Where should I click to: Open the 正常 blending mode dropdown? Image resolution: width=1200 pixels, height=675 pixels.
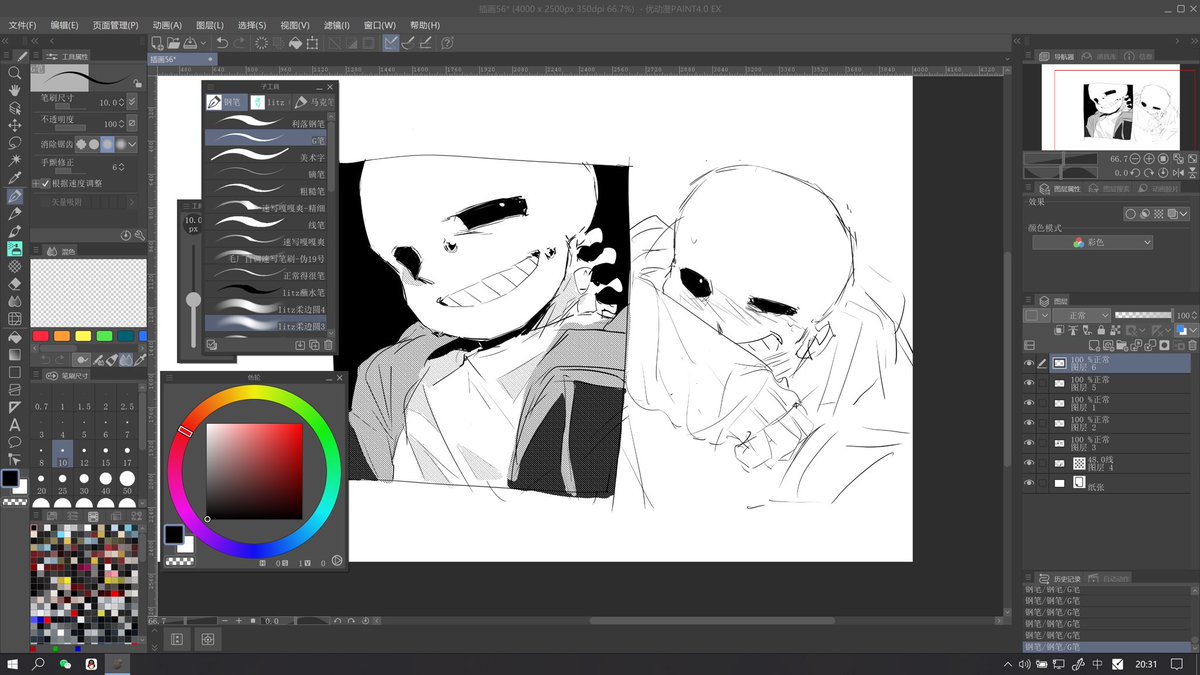pos(1081,315)
